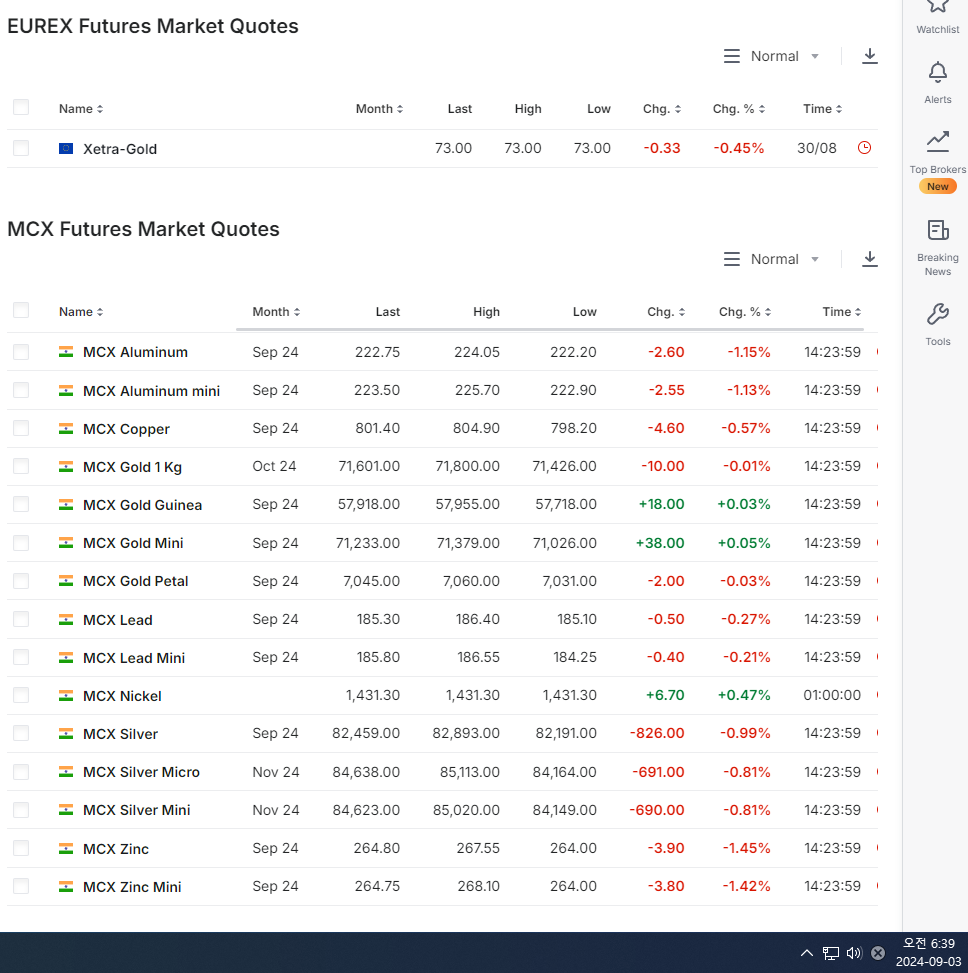968x973 pixels.
Task: Open the MCX Aluminum mini link
Action: pyautogui.click(x=151, y=391)
